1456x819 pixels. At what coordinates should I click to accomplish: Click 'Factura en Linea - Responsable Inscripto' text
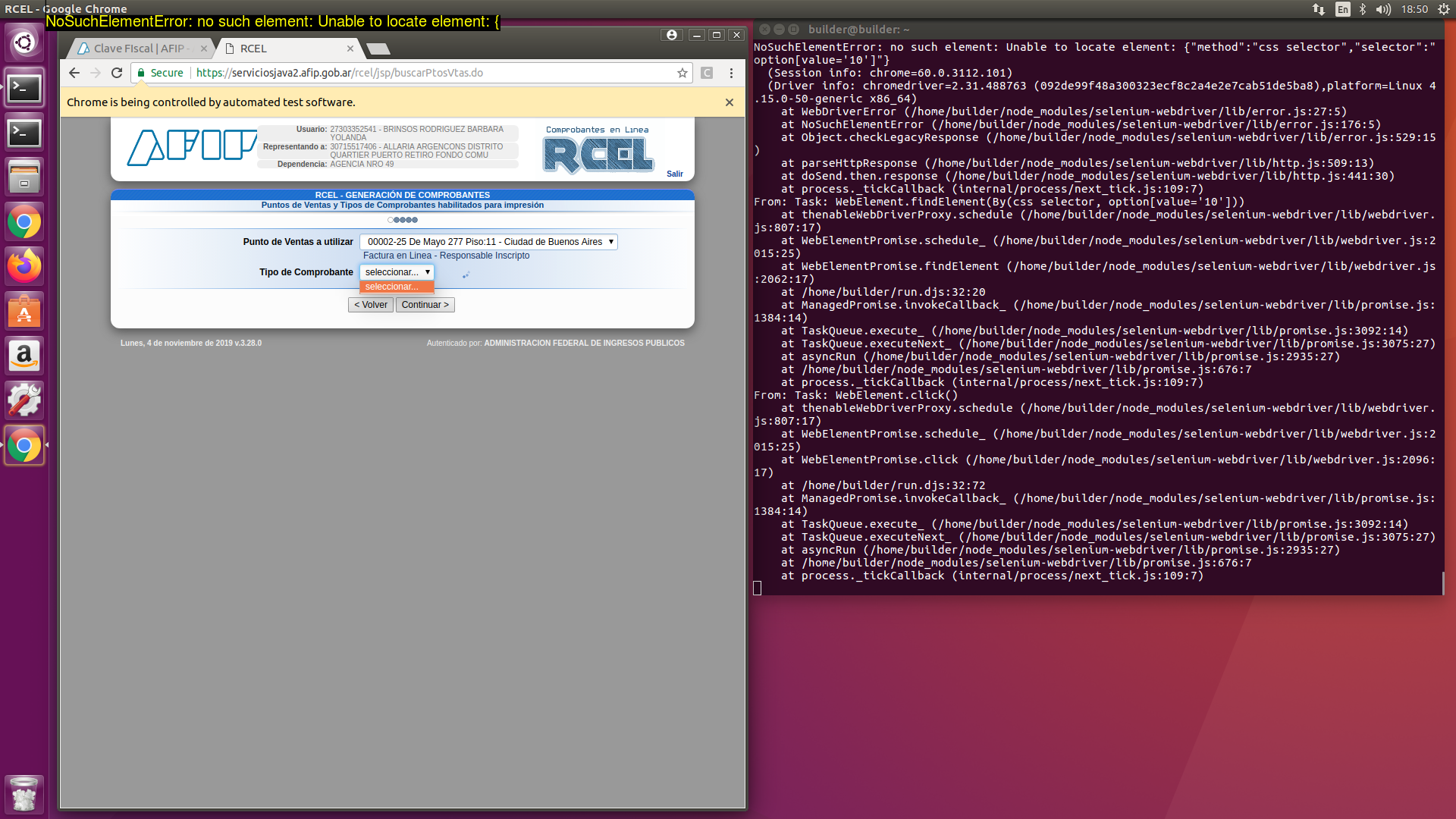pos(447,256)
